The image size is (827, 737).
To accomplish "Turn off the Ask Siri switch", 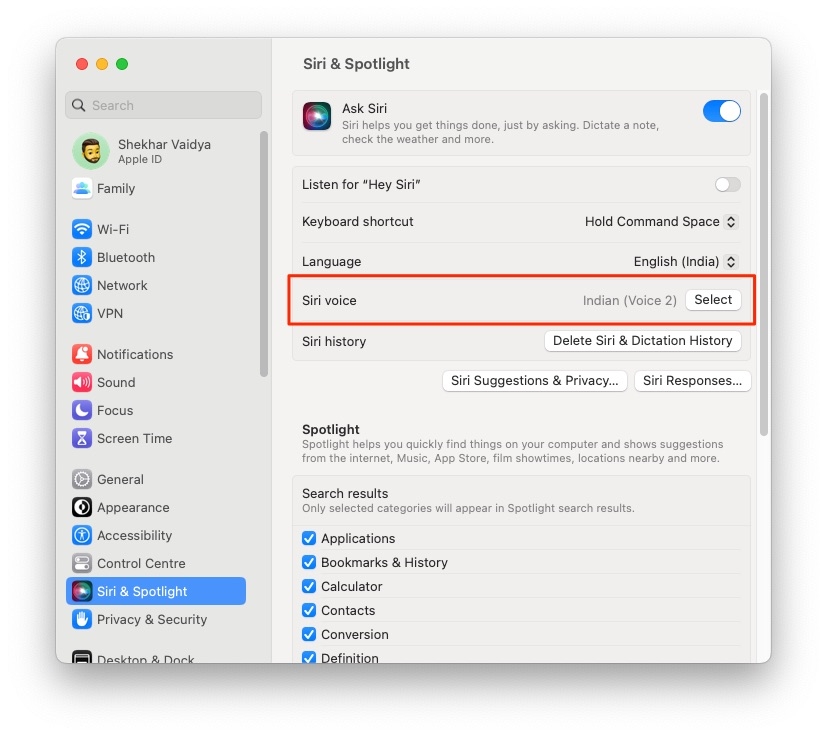I will point(722,111).
